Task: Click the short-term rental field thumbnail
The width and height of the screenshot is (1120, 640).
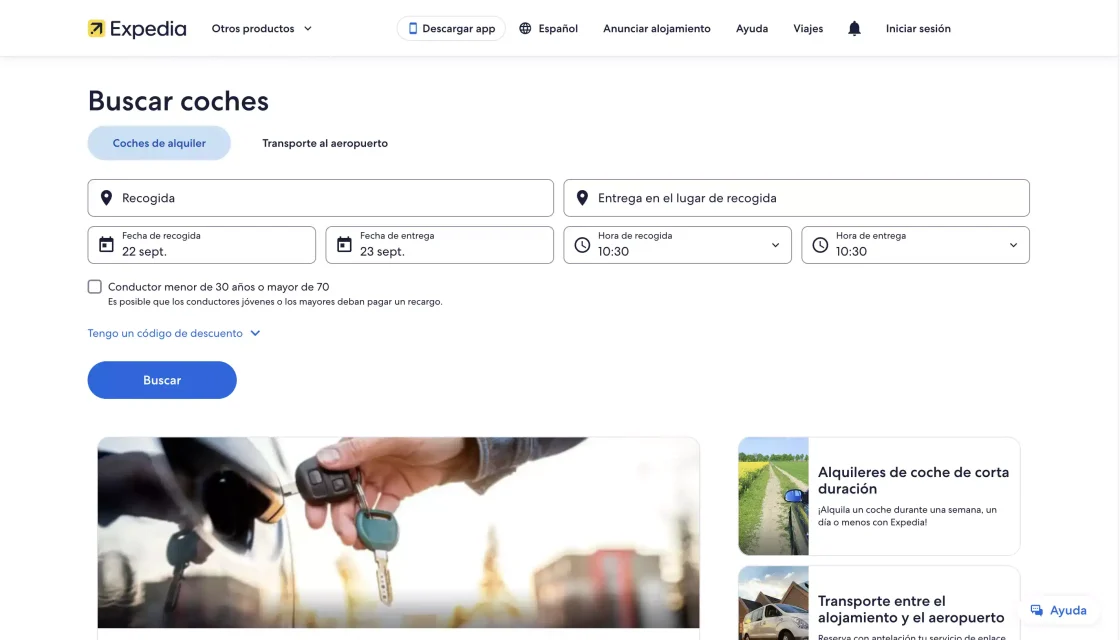Action: click(x=774, y=496)
